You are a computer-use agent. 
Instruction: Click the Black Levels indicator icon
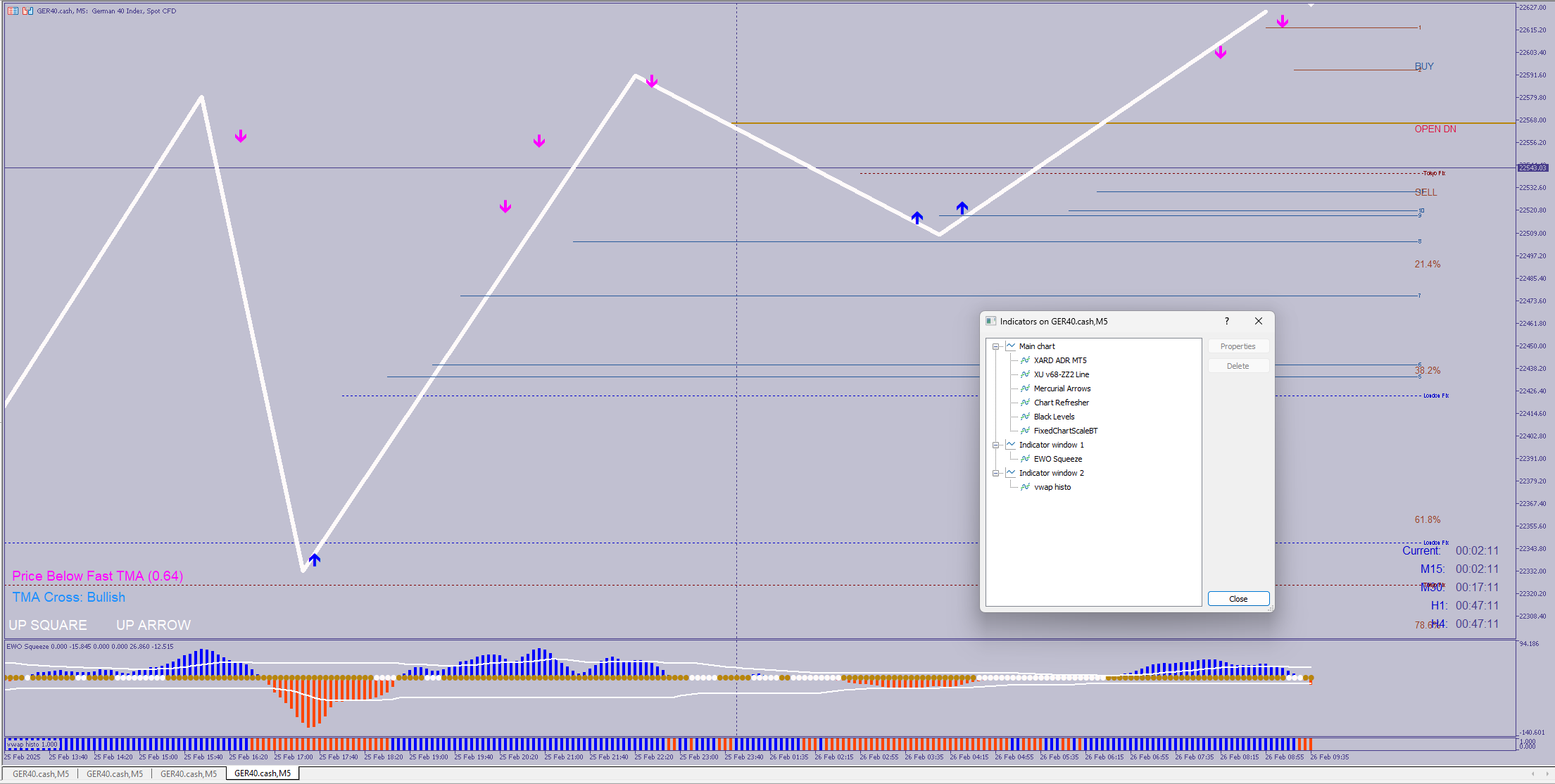coord(1025,417)
